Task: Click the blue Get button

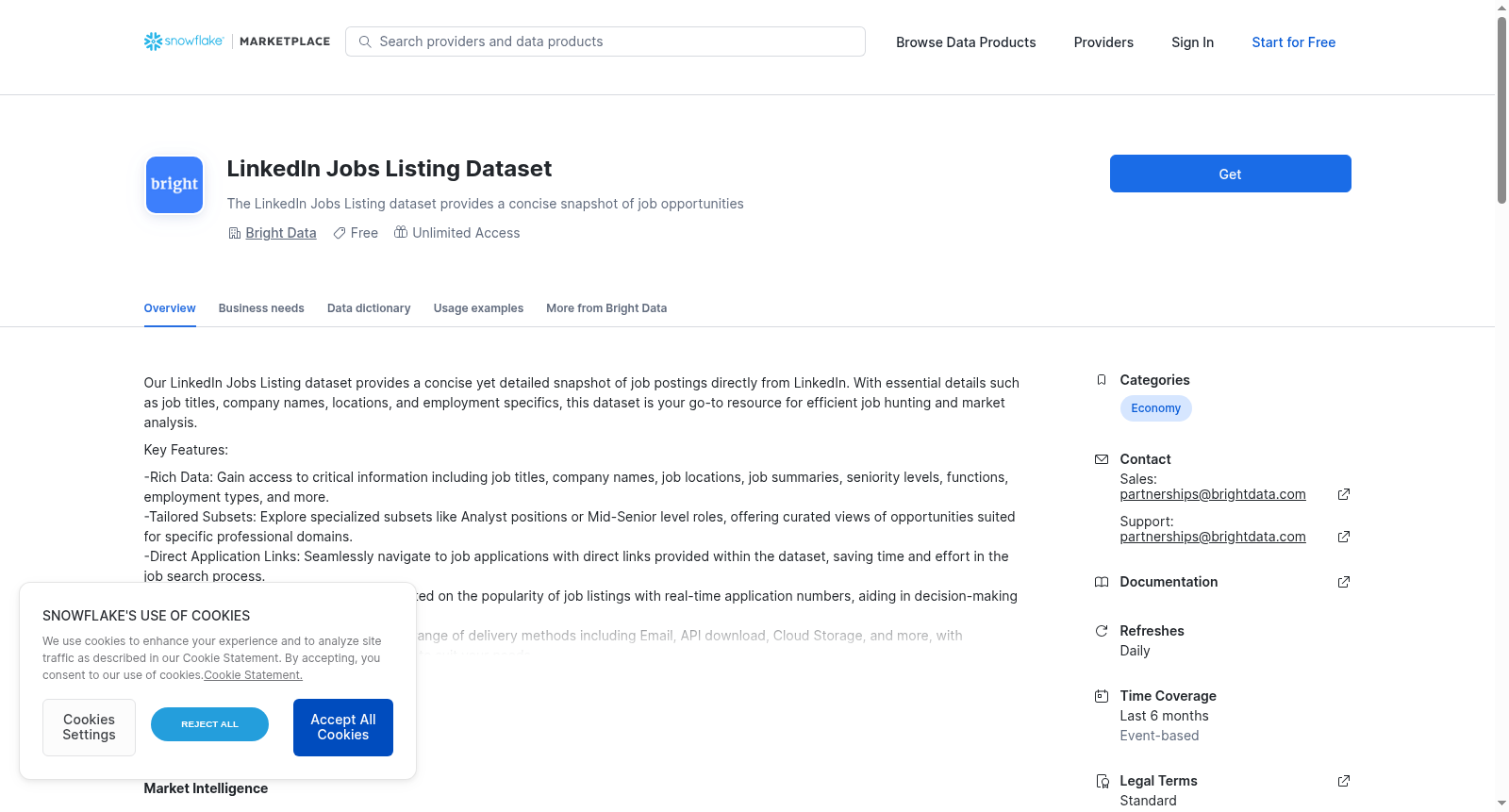Action: (x=1230, y=174)
